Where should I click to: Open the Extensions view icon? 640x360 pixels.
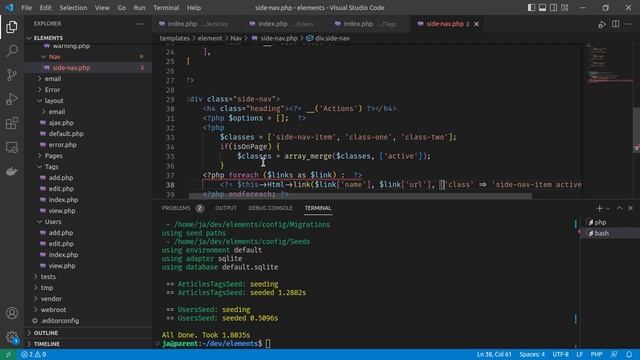point(12,123)
